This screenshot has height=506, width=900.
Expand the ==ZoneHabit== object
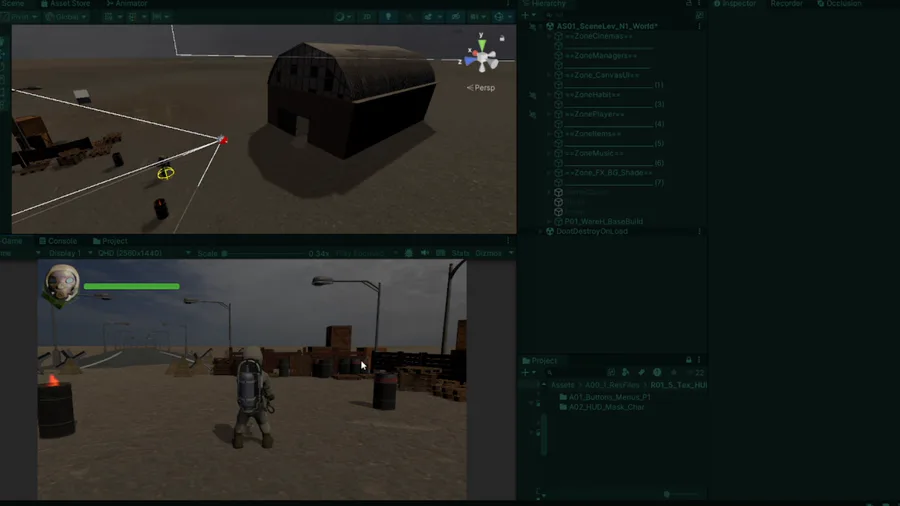[x=549, y=95]
